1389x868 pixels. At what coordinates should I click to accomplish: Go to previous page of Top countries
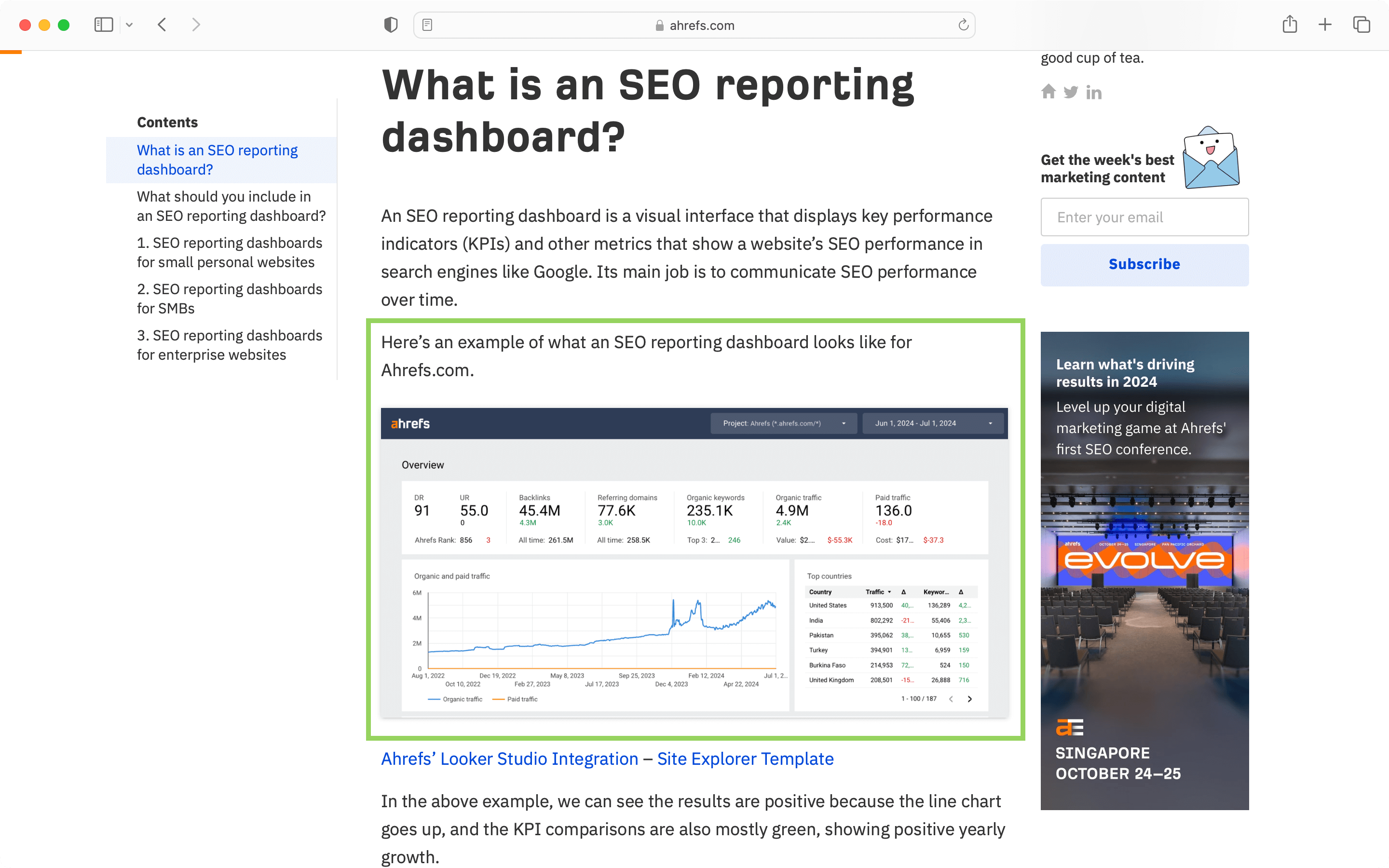pyautogui.click(x=951, y=699)
